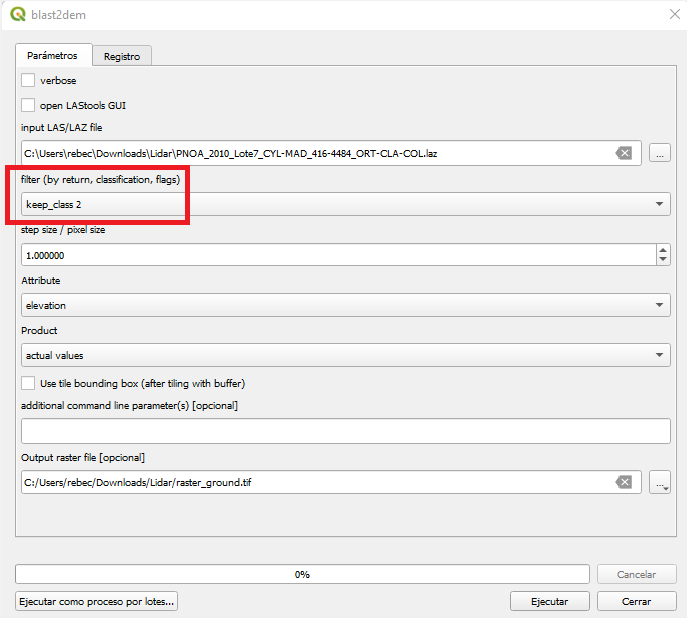Expand the Attribute elevation dropdown
687x618 pixels.
(345, 305)
